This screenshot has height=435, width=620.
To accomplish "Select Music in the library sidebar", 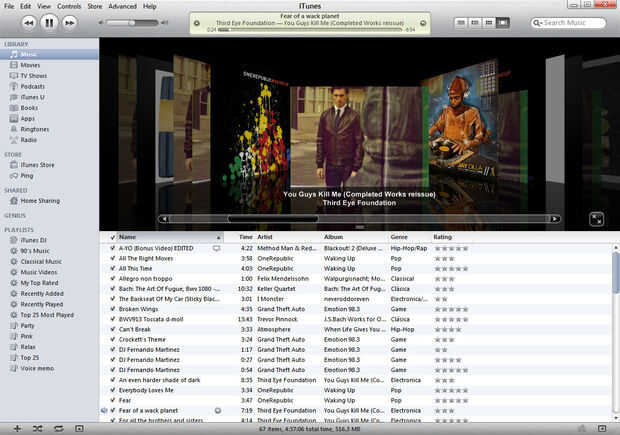I will pos(49,54).
